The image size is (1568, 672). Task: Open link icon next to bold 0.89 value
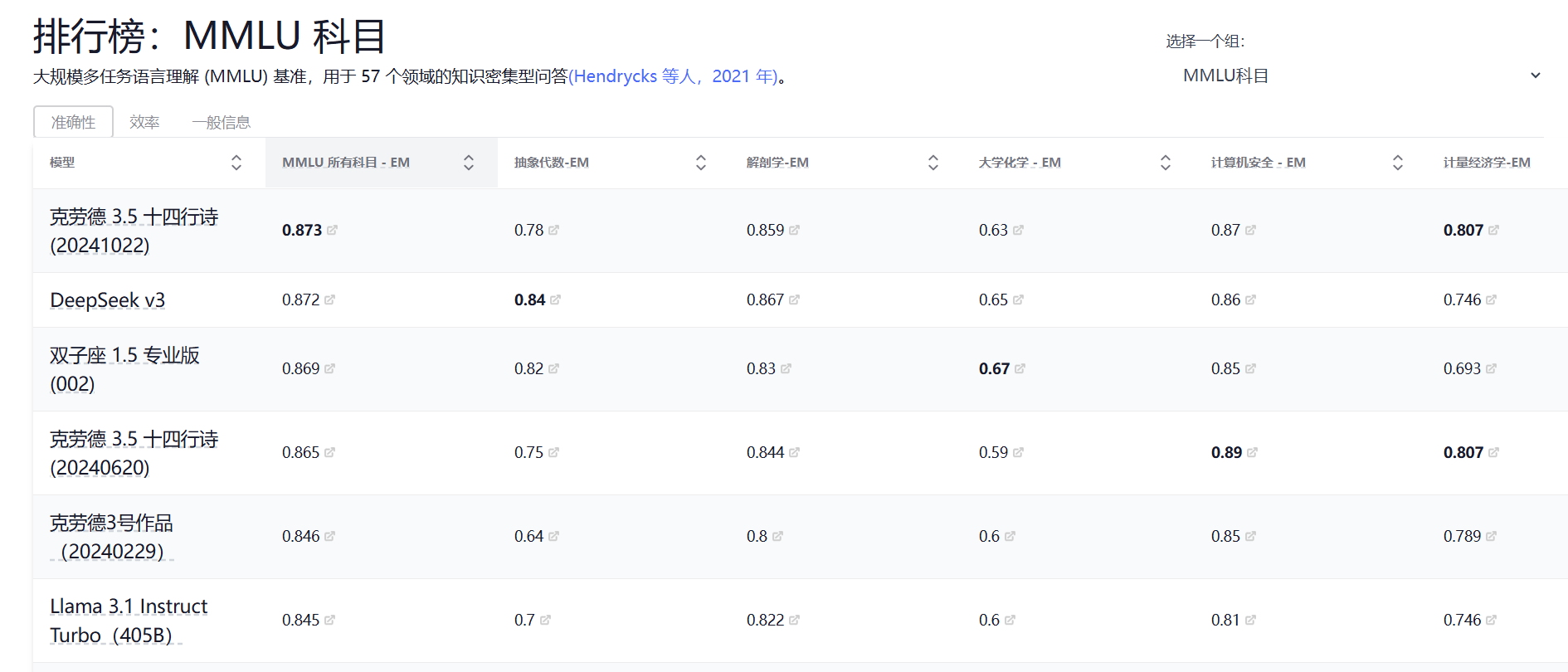tap(1252, 452)
